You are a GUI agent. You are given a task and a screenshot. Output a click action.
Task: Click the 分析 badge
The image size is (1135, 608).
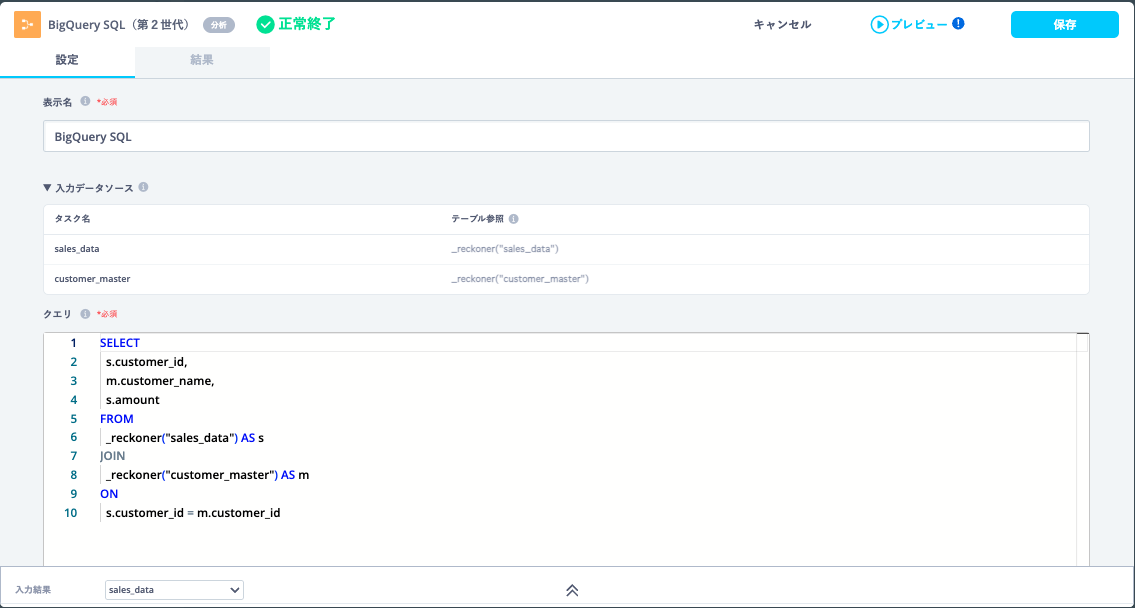[x=219, y=25]
